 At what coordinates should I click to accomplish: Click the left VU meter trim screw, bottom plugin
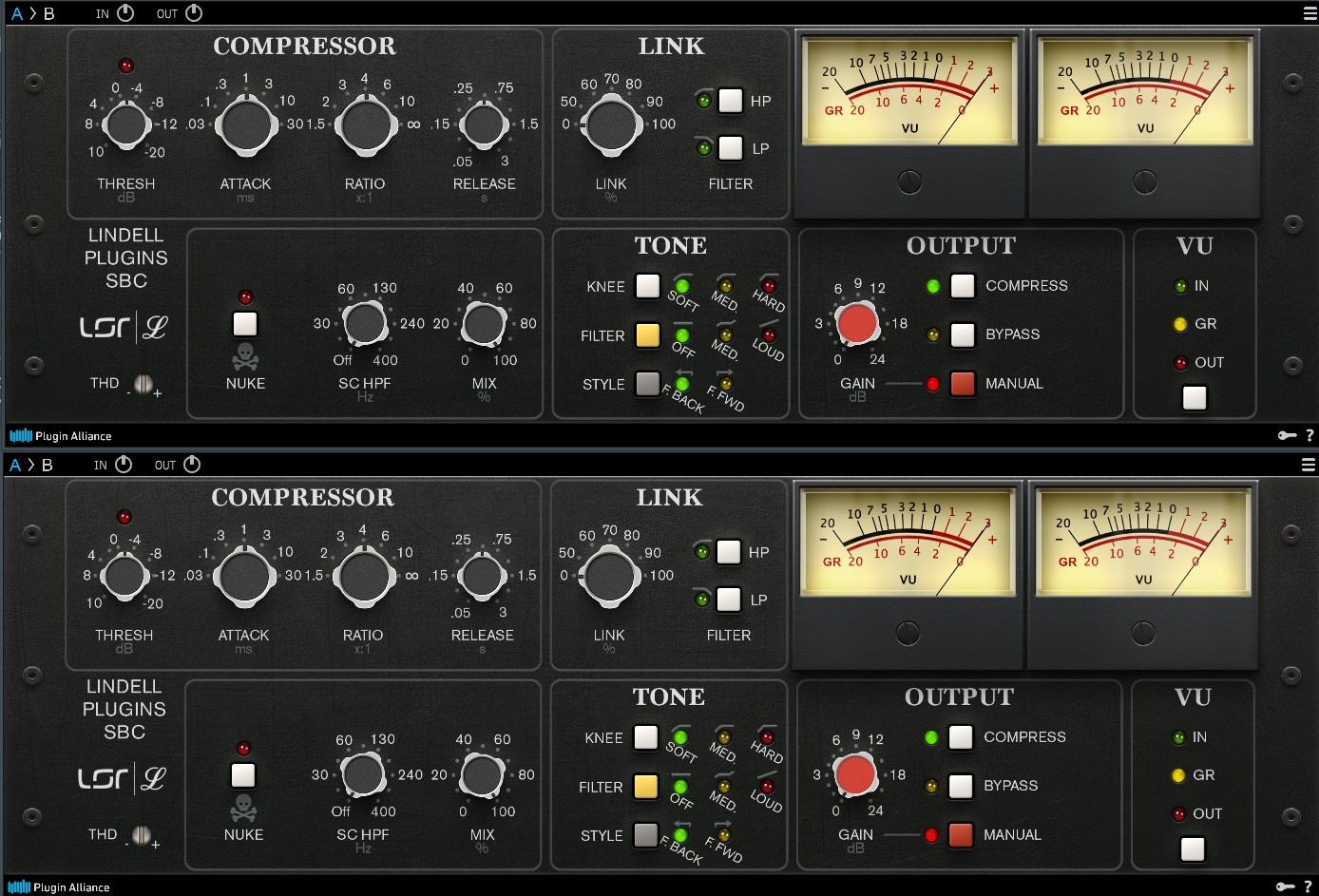908,633
